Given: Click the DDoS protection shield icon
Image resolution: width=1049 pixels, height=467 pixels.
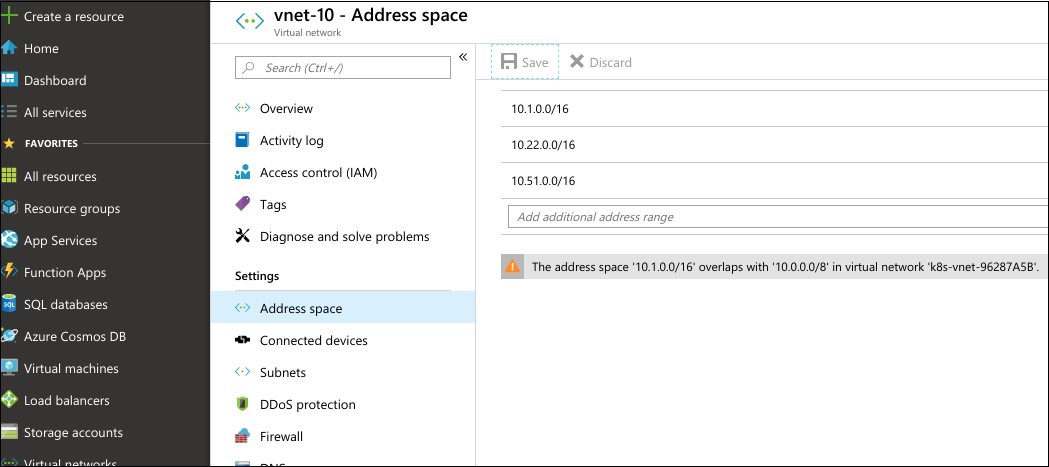Looking at the screenshot, I should pos(242,404).
